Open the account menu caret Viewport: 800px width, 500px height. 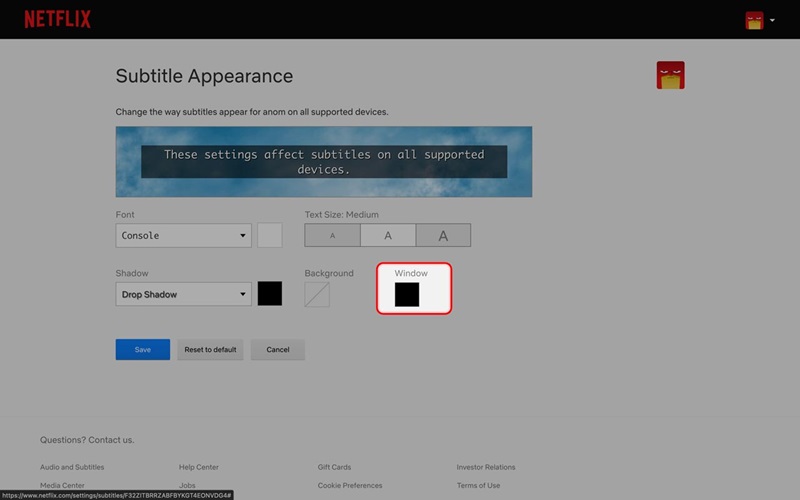(773, 20)
